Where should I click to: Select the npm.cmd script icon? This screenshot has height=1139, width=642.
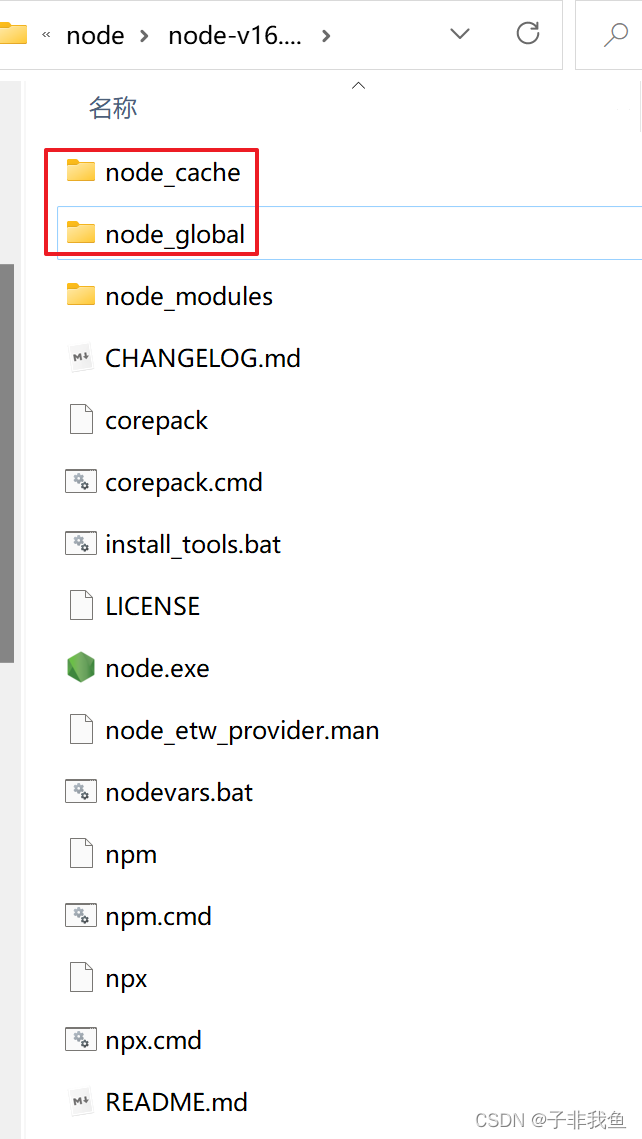(81, 916)
